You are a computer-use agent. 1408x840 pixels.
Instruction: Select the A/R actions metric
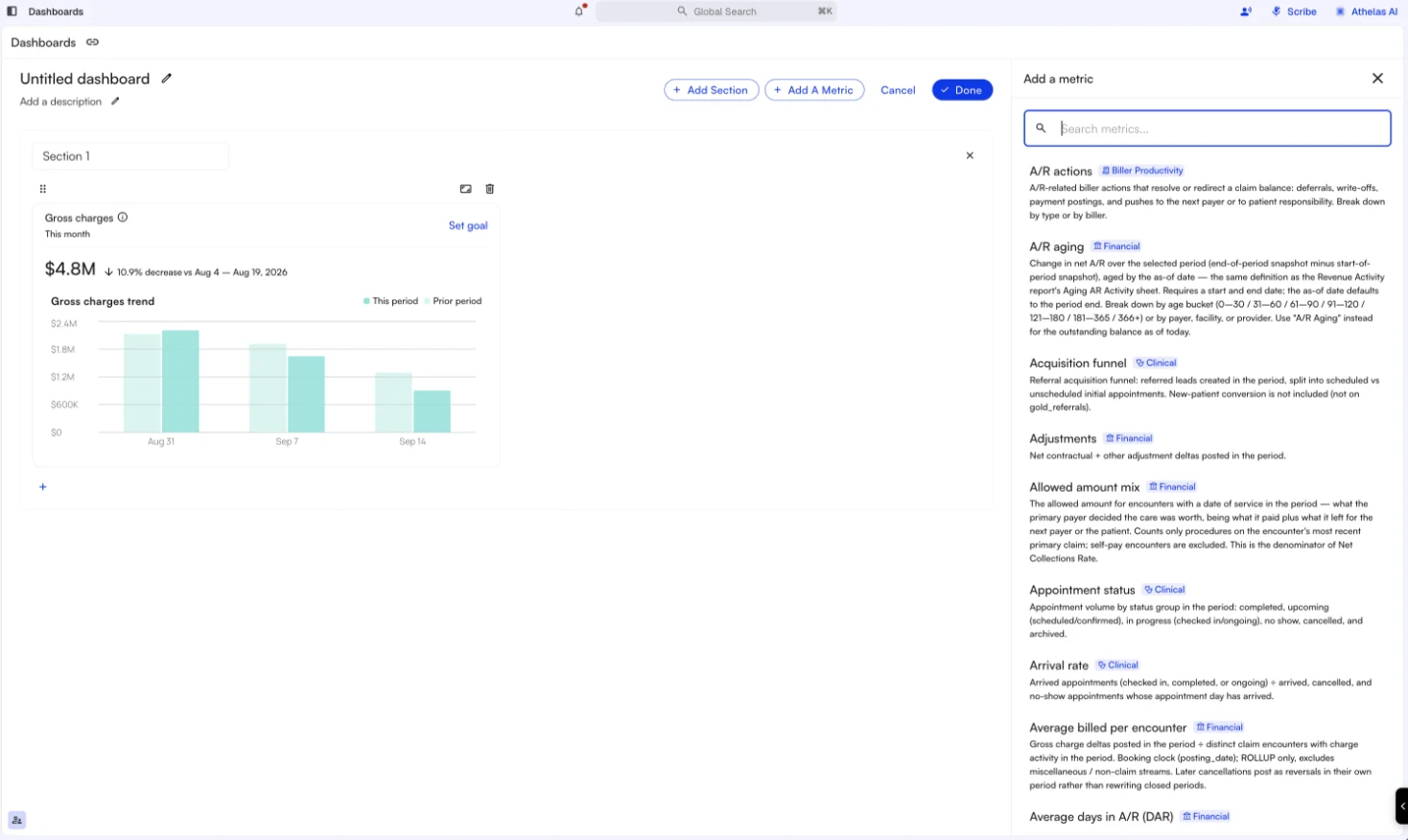coord(1061,171)
